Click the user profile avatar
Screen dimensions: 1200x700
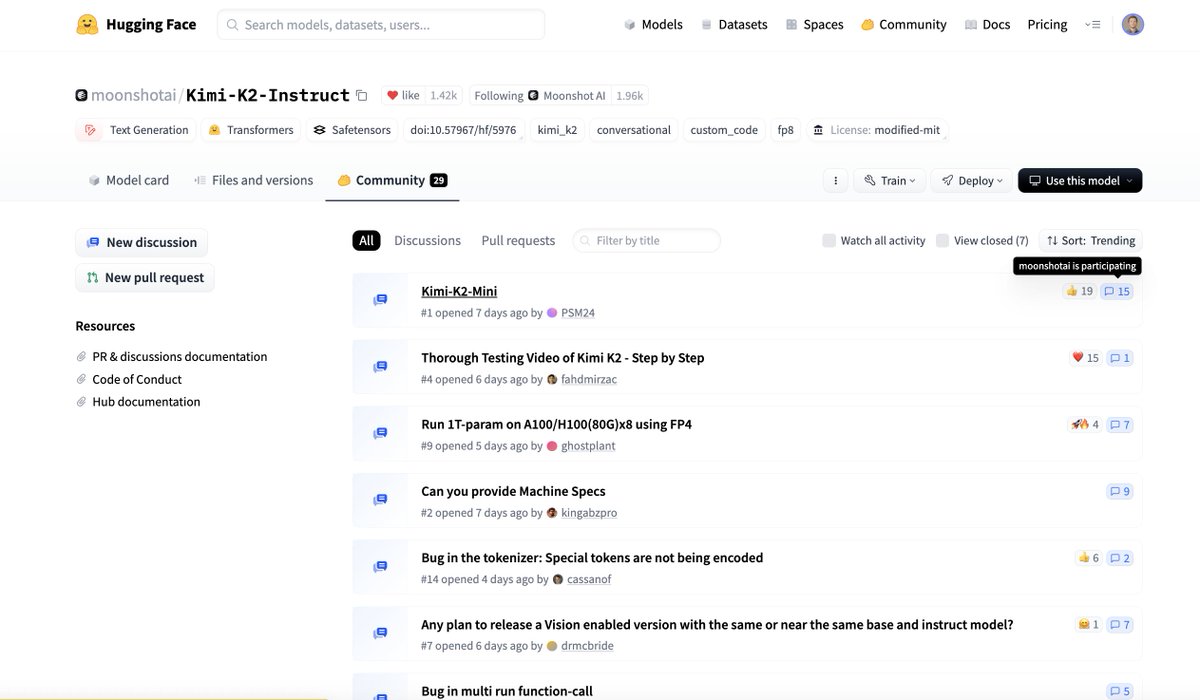click(1132, 24)
